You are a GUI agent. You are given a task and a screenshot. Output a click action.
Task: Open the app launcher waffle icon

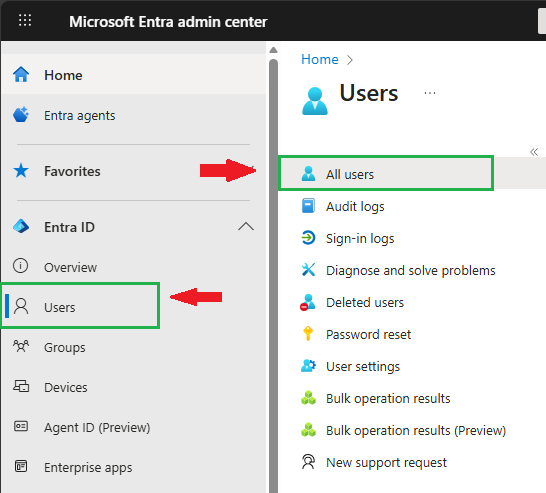pyautogui.click(x=25, y=20)
